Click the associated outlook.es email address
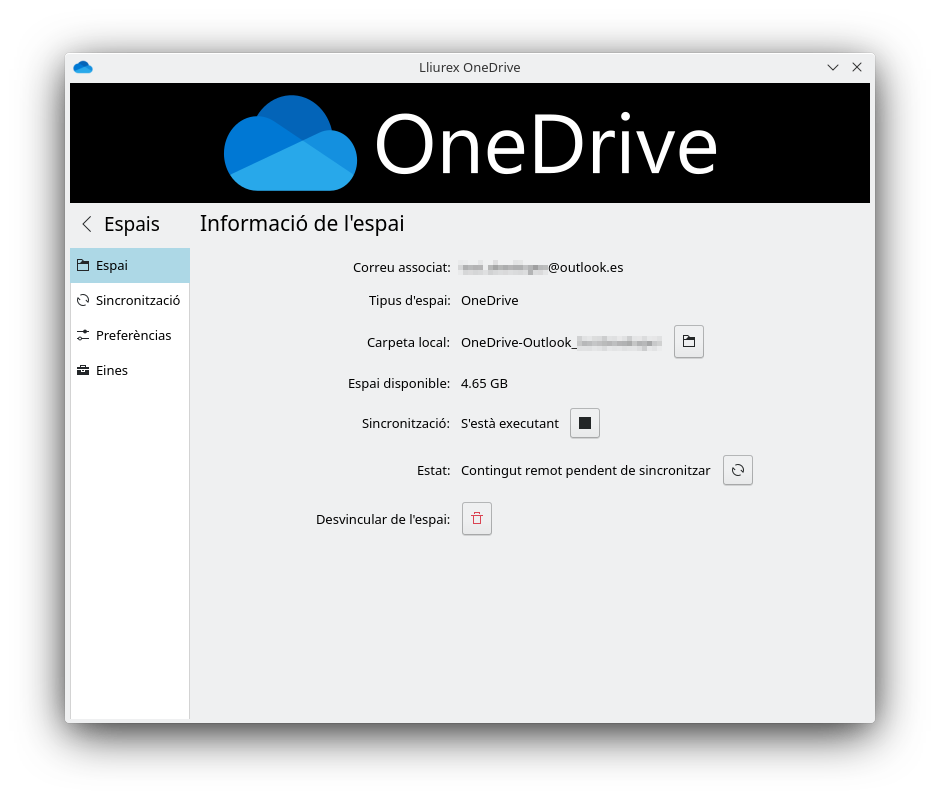Screen dimensions: 940x800 541,268
